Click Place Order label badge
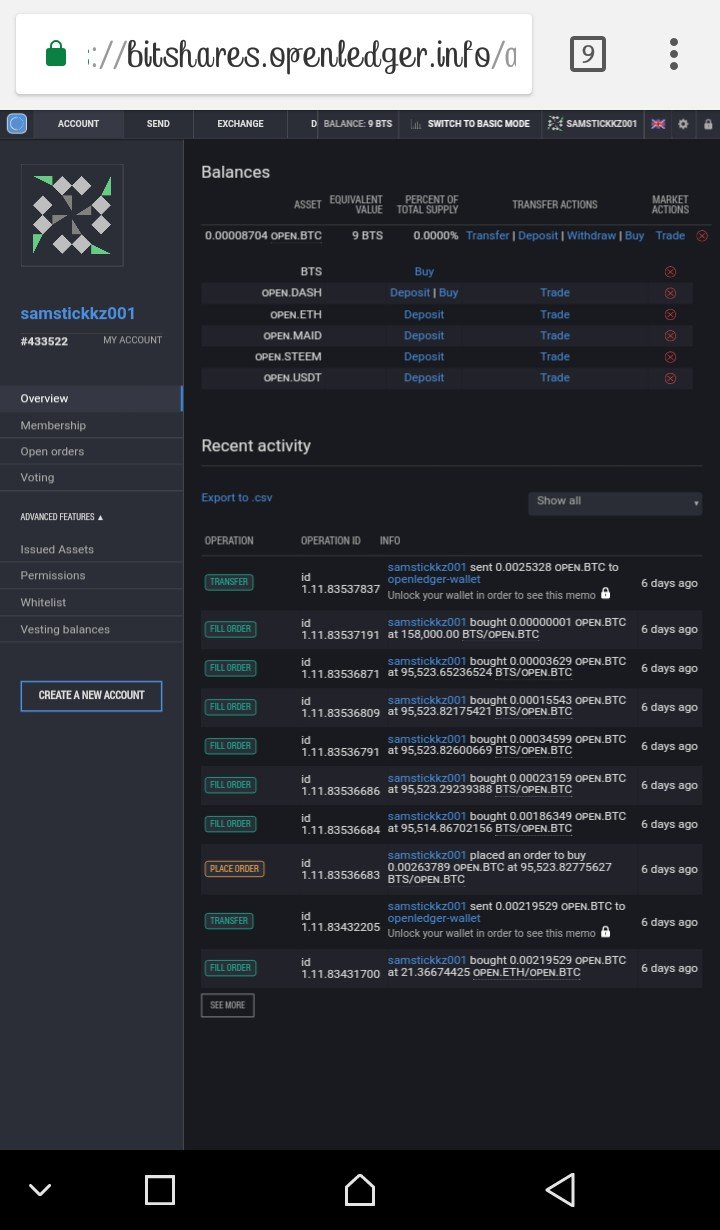720x1230 pixels. (235, 869)
